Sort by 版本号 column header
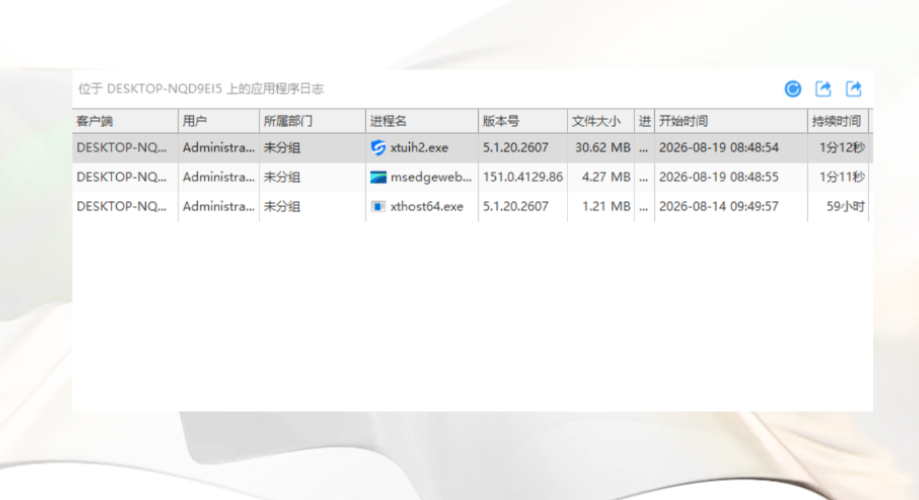Screen dimensions: 919x500 (x=523, y=121)
